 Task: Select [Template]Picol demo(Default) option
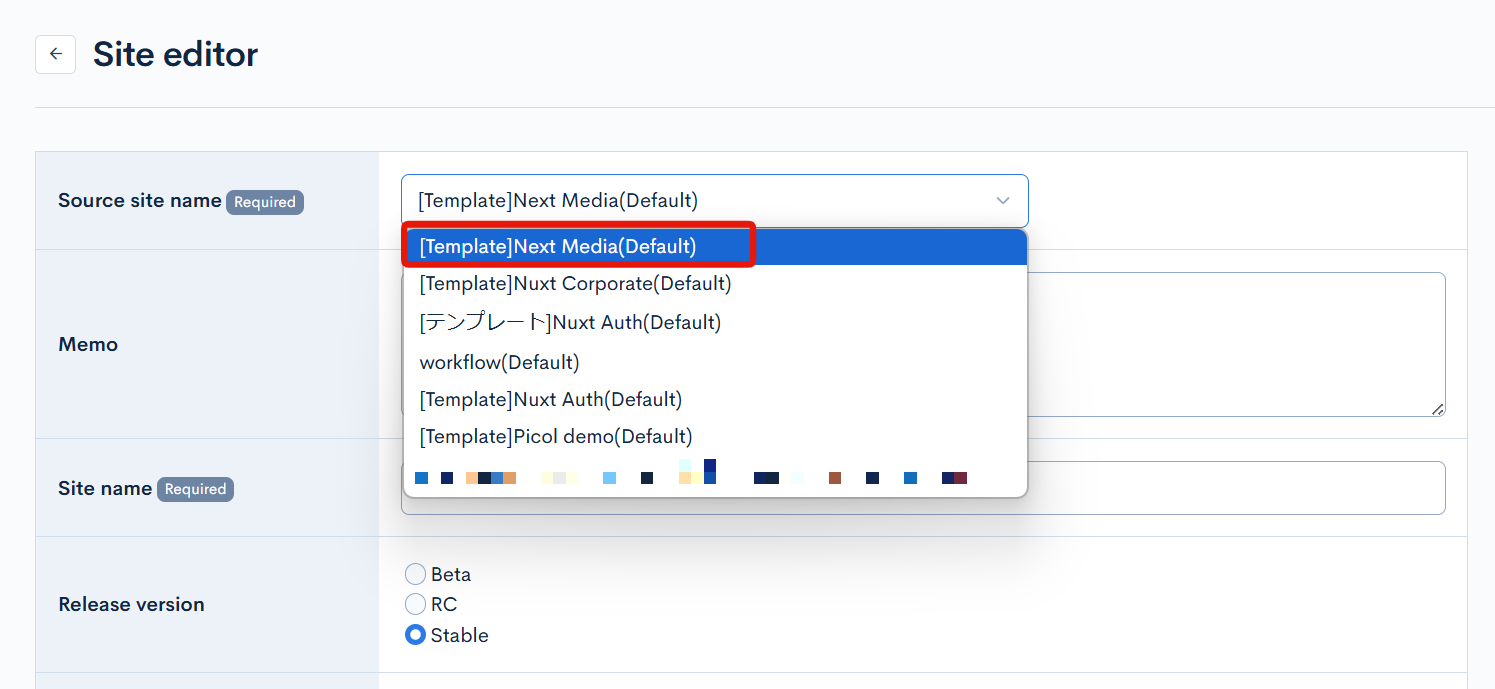point(555,436)
